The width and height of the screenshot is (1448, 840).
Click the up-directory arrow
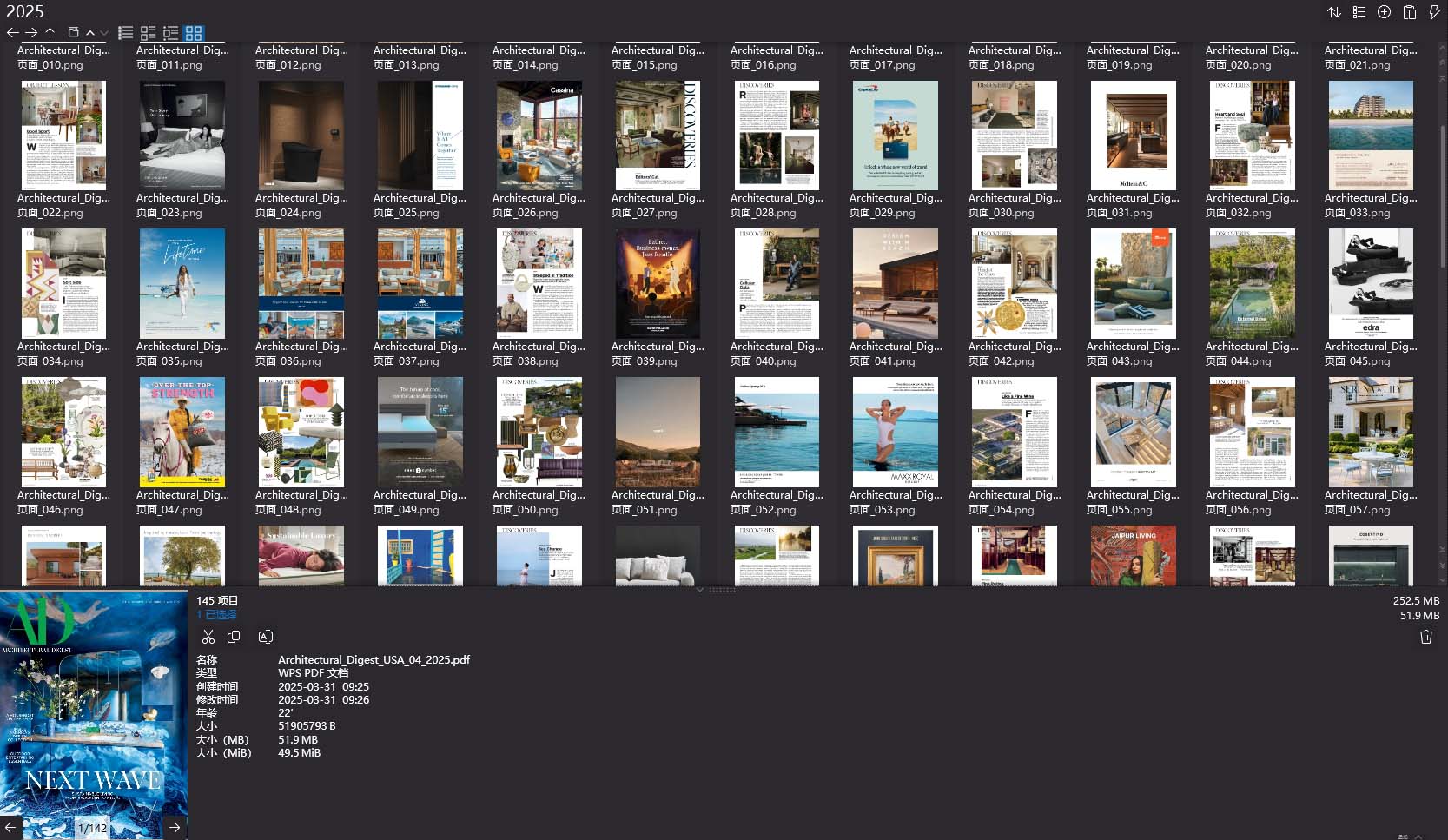(x=50, y=32)
